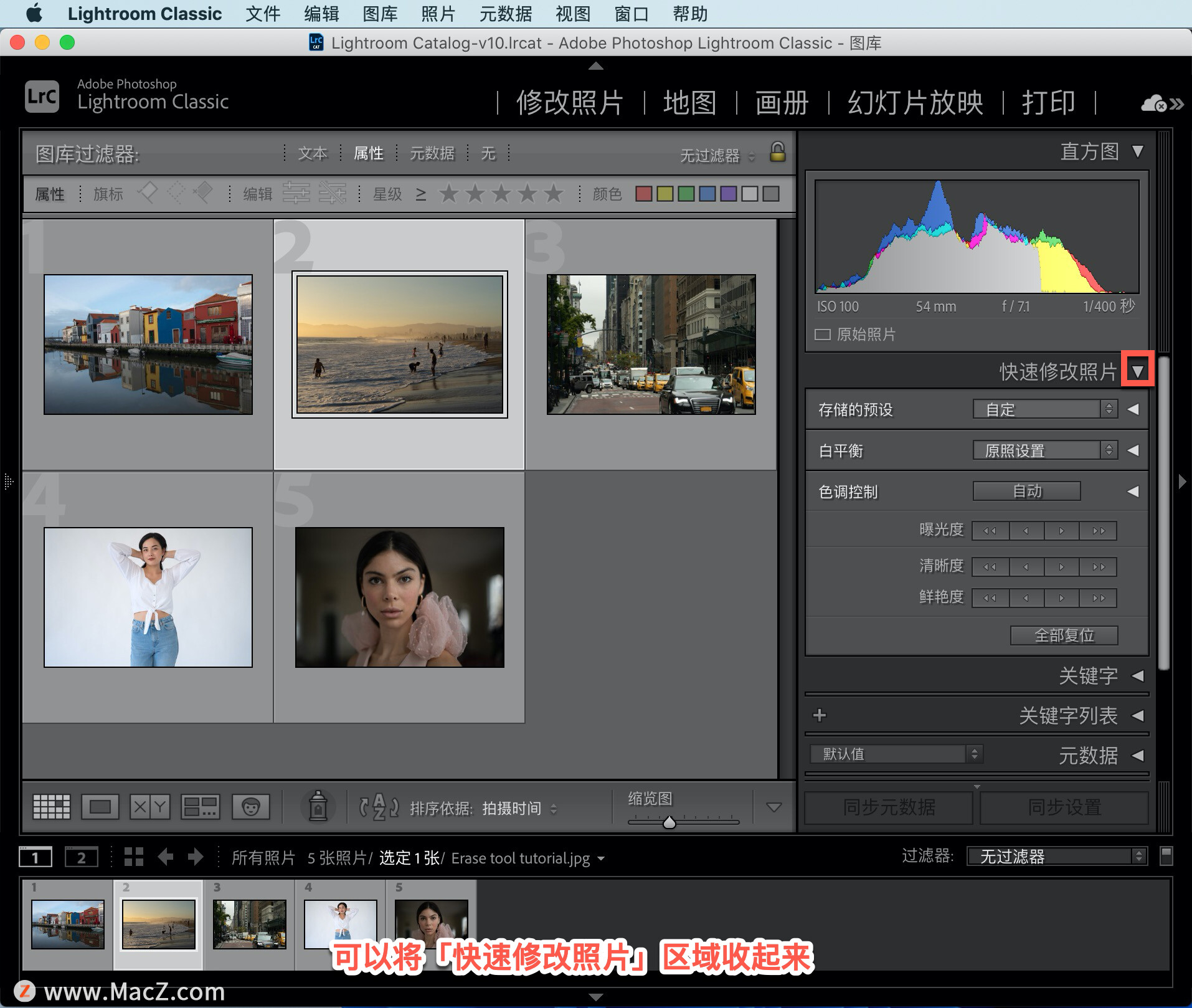1192x1008 pixels.
Task: Filter by unflagged photos flag icon
Action: click(176, 193)
